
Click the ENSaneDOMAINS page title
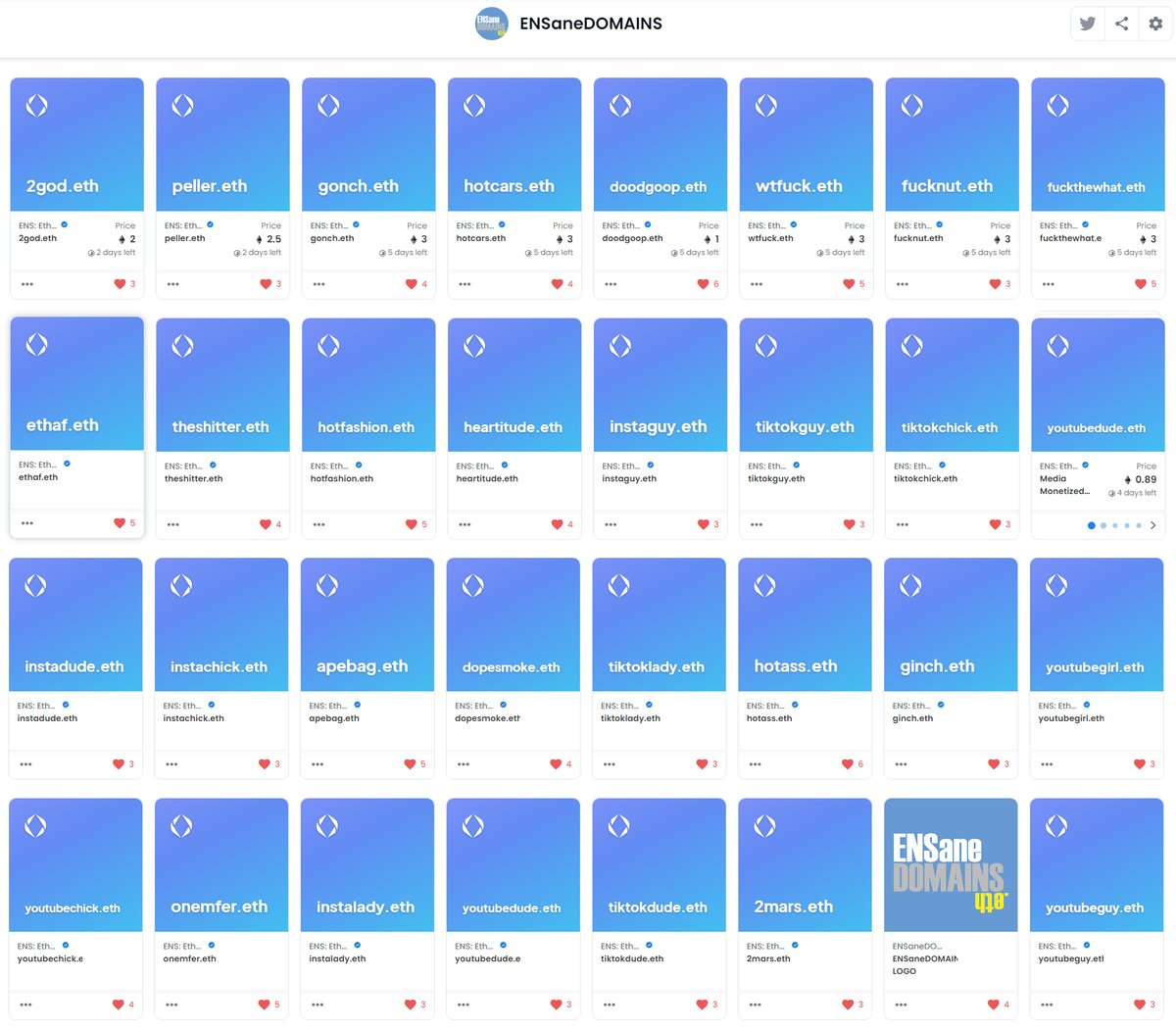coord(591,24)
